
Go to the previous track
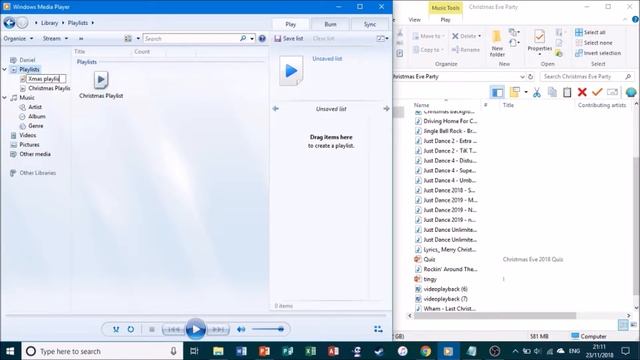click(173, 329)
